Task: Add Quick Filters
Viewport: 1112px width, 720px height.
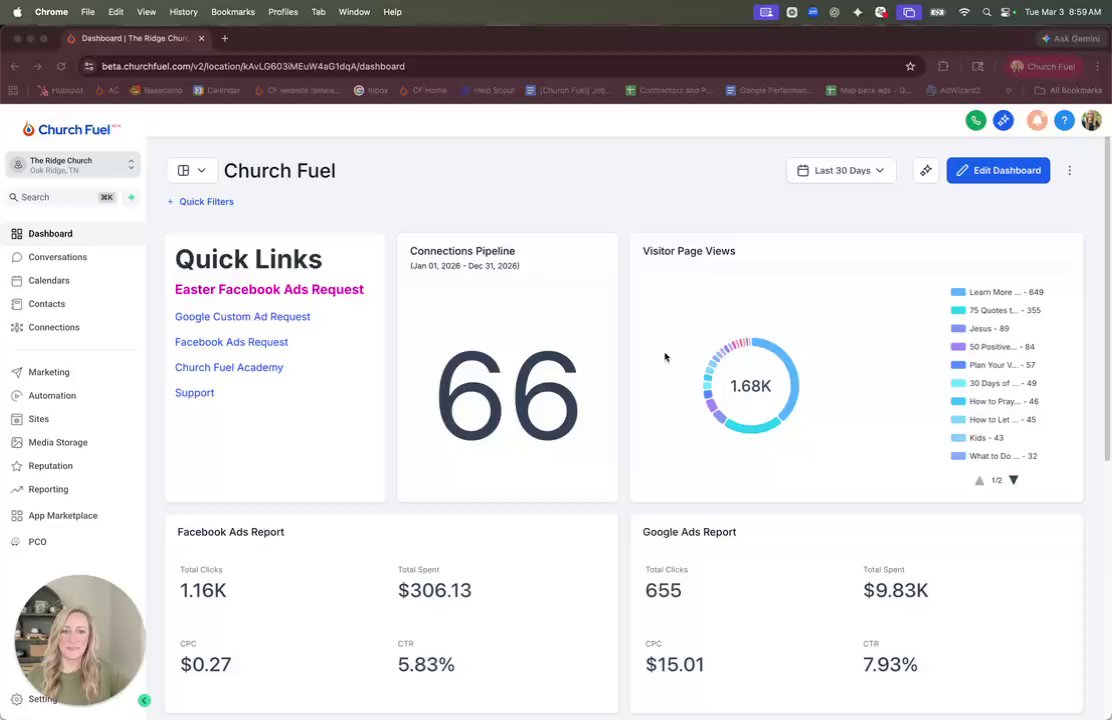Action: (200, 201)
